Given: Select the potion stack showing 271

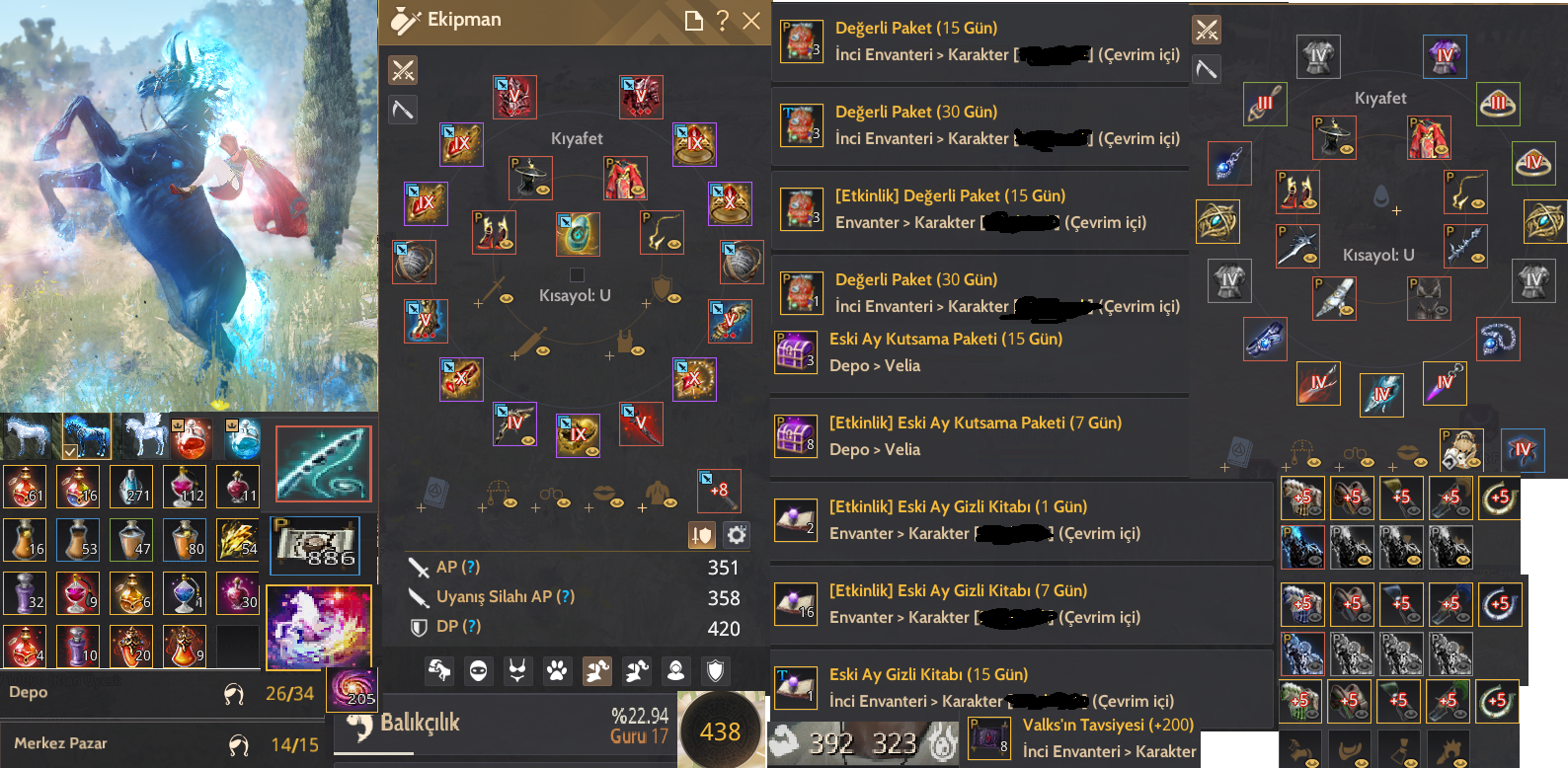Looking at the screenshot, I should tap(133, 486).
